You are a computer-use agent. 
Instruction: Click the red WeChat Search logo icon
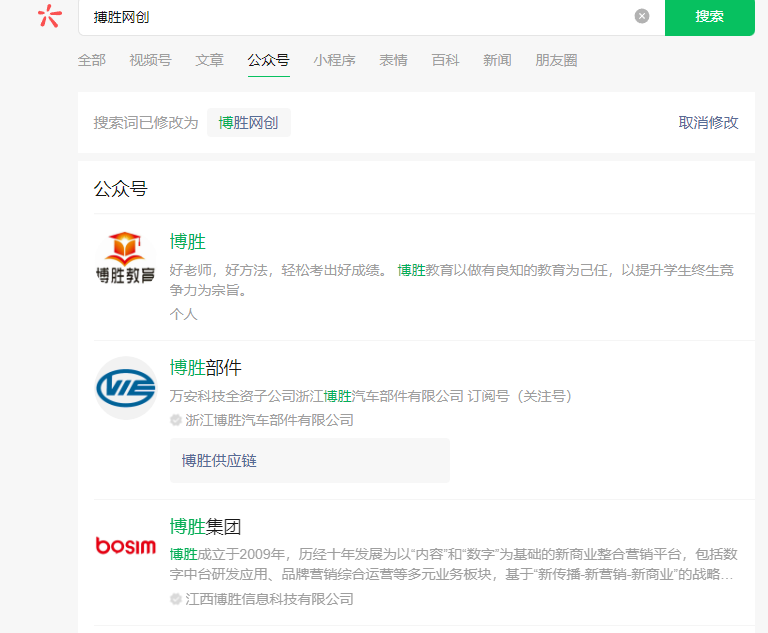click(x=50, y=16)
